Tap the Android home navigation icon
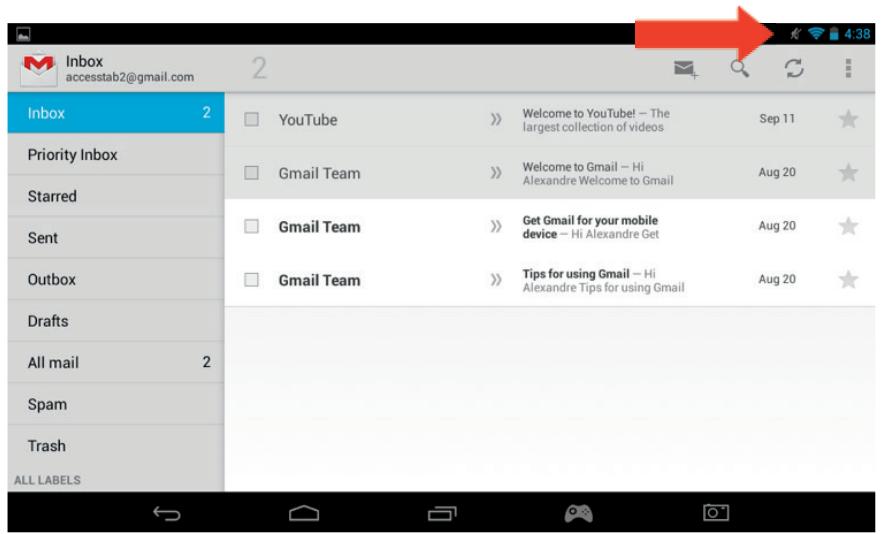Screen dimensions: 885x534 [304, 513]
